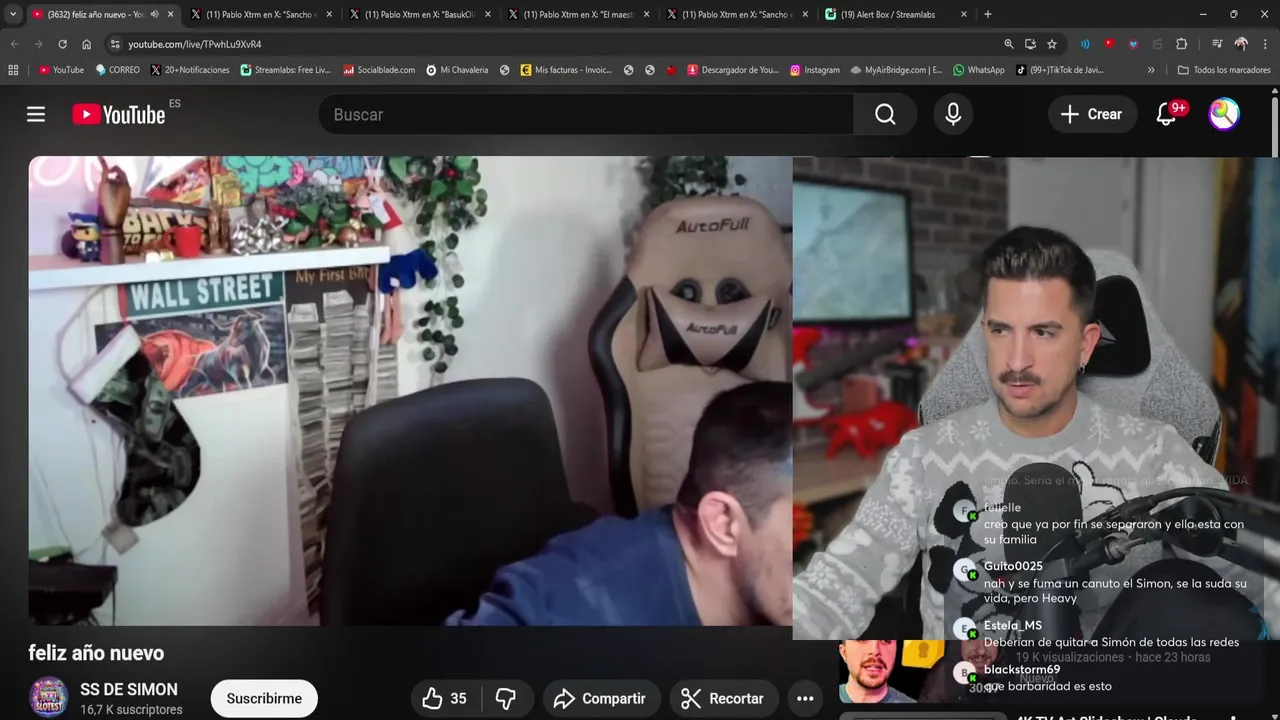The width and height of the screenshot is (1280, 720).
Task: Open the media controls music note icon
Action: [x=1217, y=44]
